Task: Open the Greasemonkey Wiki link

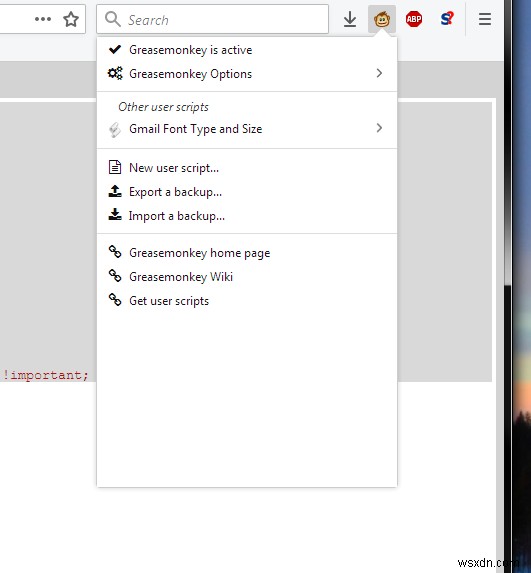Action: (247, 277)
